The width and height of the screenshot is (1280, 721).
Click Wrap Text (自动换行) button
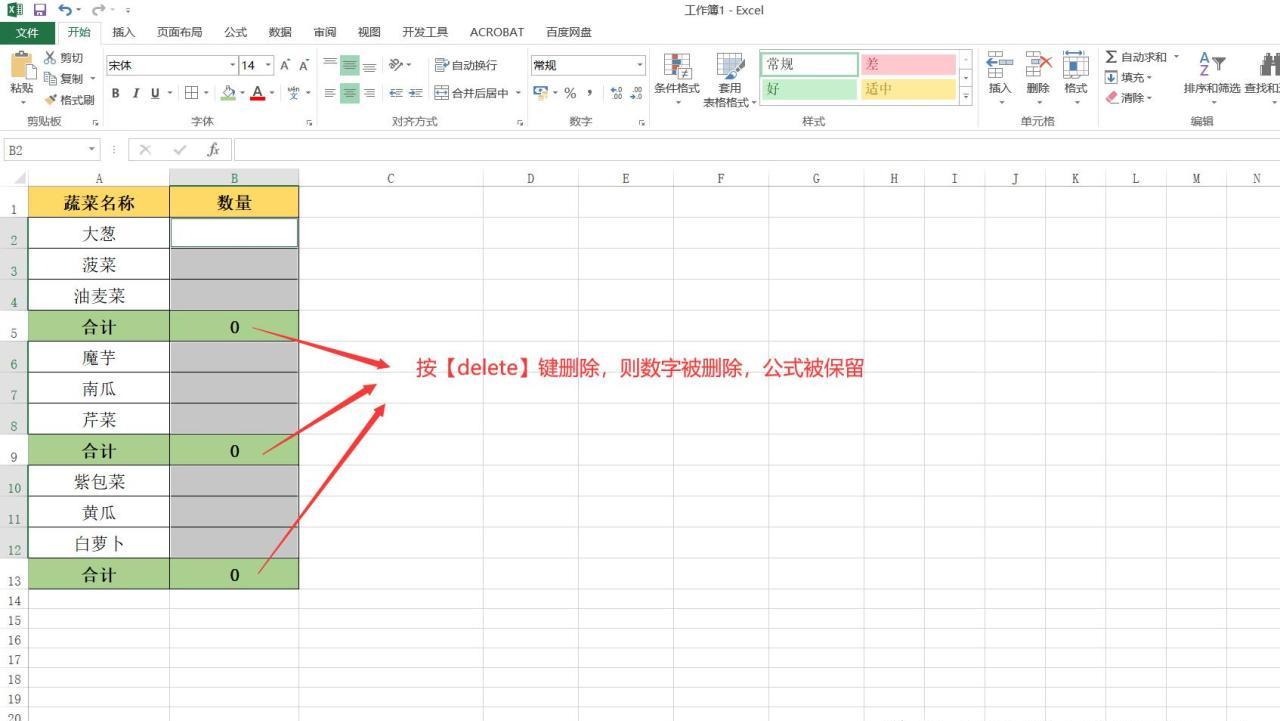coord(465,65)
